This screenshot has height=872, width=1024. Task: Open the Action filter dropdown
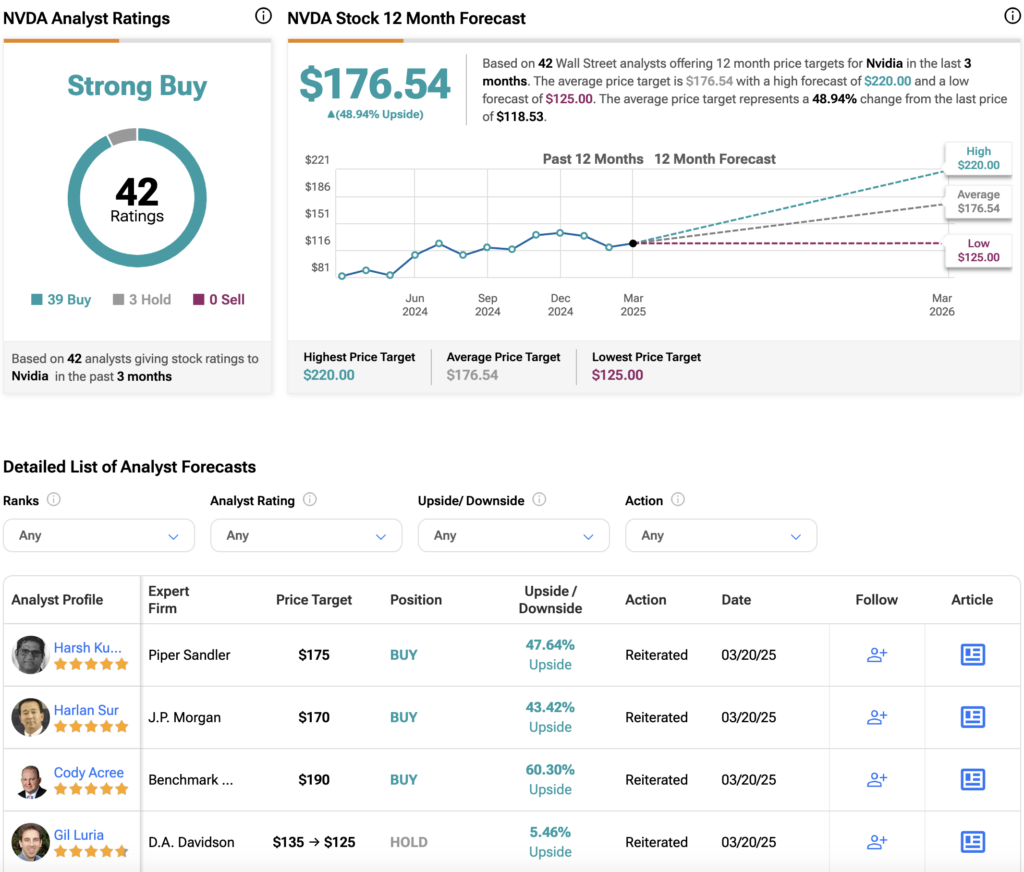click(x=721, y=536)
